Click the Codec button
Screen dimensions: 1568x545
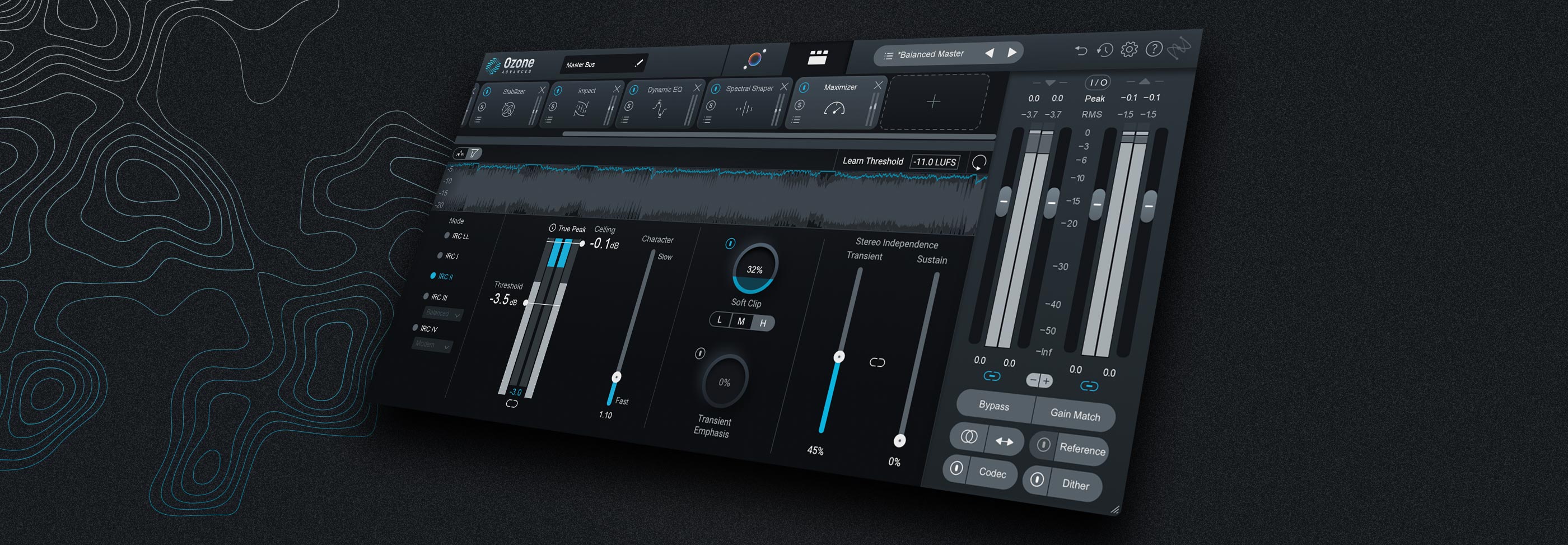992,473
